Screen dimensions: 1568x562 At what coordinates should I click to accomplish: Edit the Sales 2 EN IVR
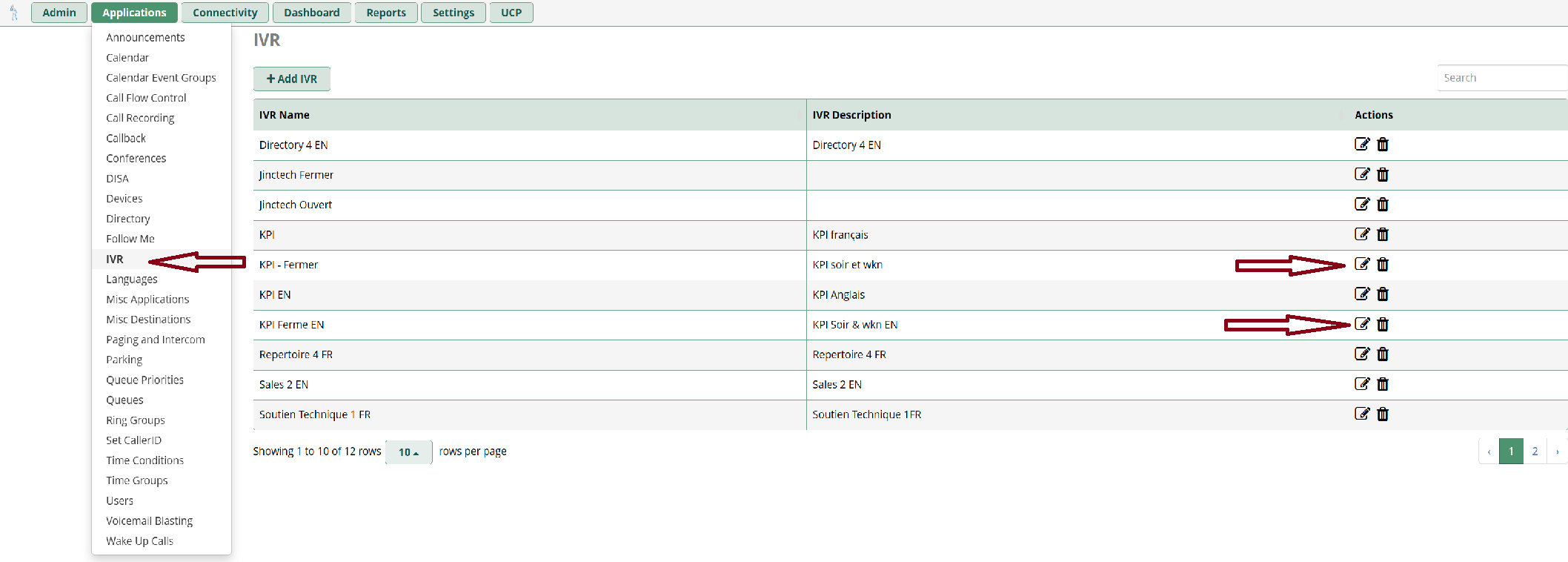[1362, 384]
